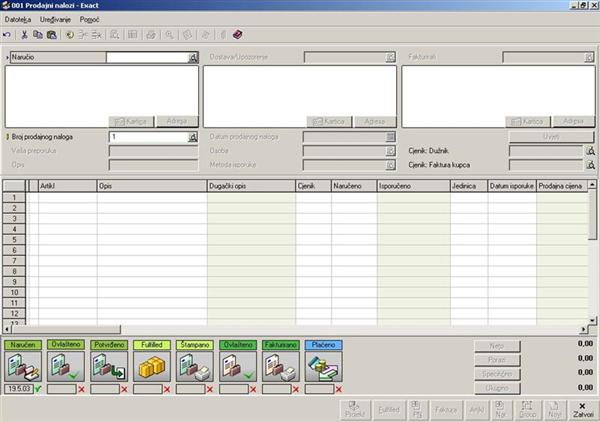Open the Datoteka menu
This screenshot has width=600, height=422.
click(18, 20)
